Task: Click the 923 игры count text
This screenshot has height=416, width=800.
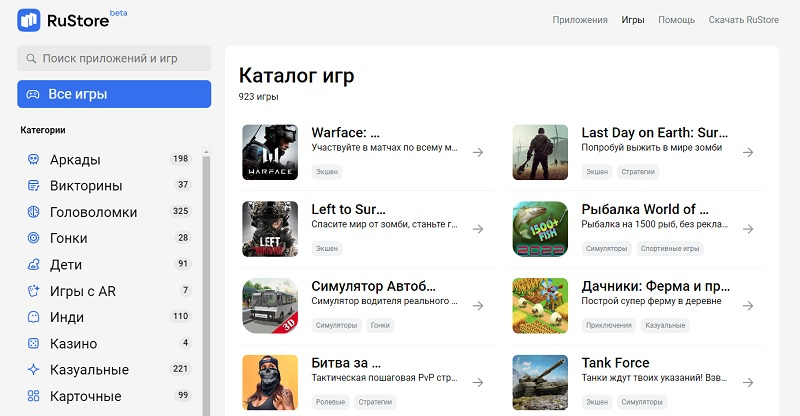Action: pos(259,96)
